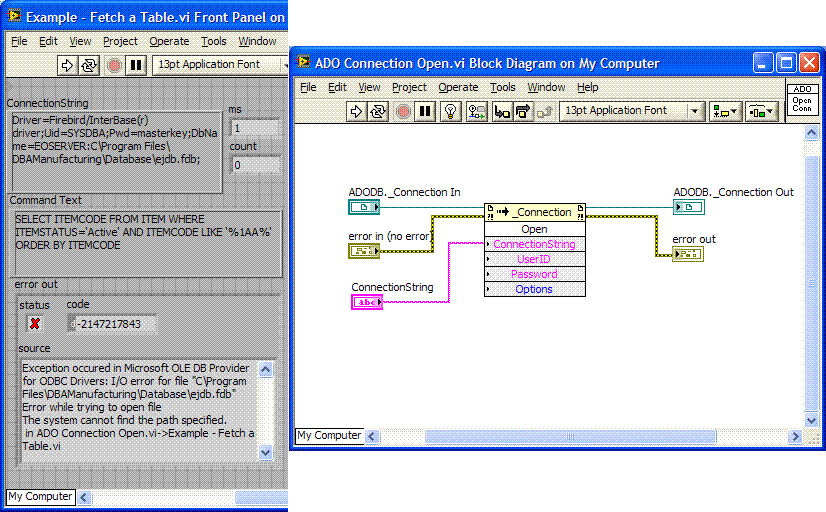Select error out cluster terminal
This screenshot has width=826, height=512.
688,254
